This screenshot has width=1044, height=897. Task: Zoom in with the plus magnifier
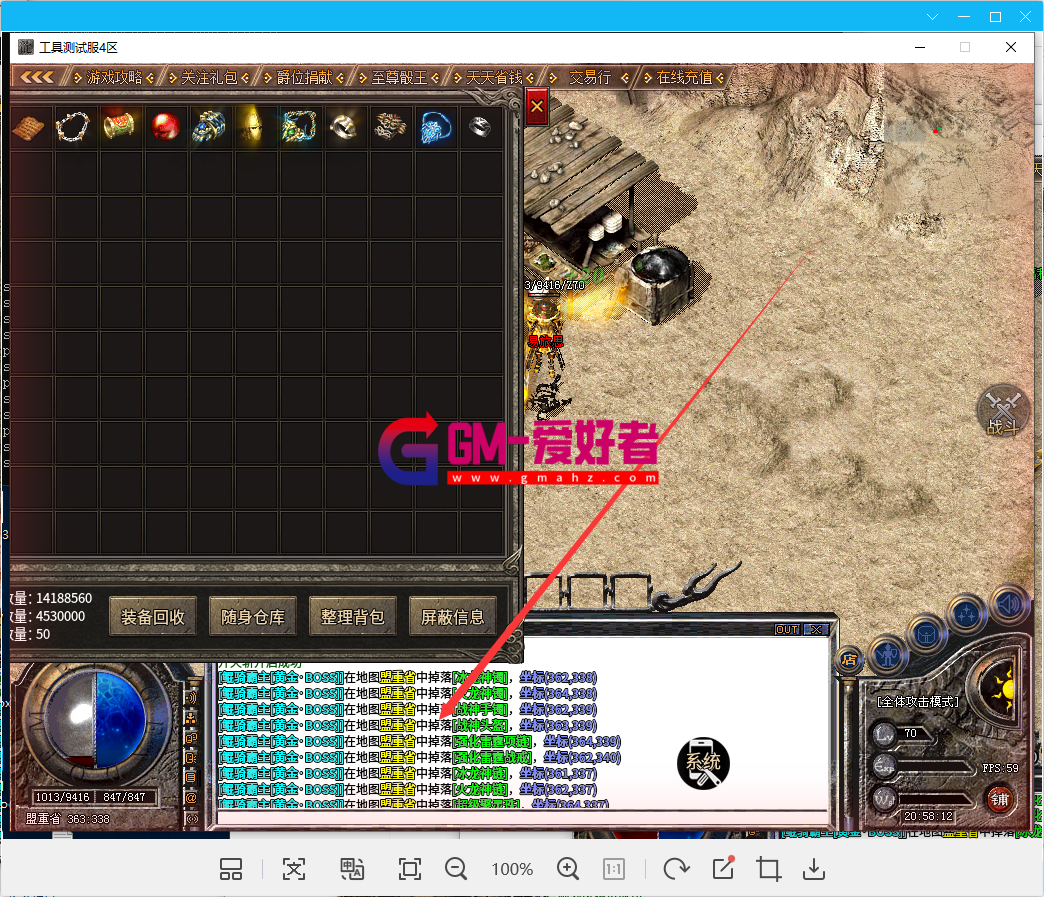pos(568,869)
